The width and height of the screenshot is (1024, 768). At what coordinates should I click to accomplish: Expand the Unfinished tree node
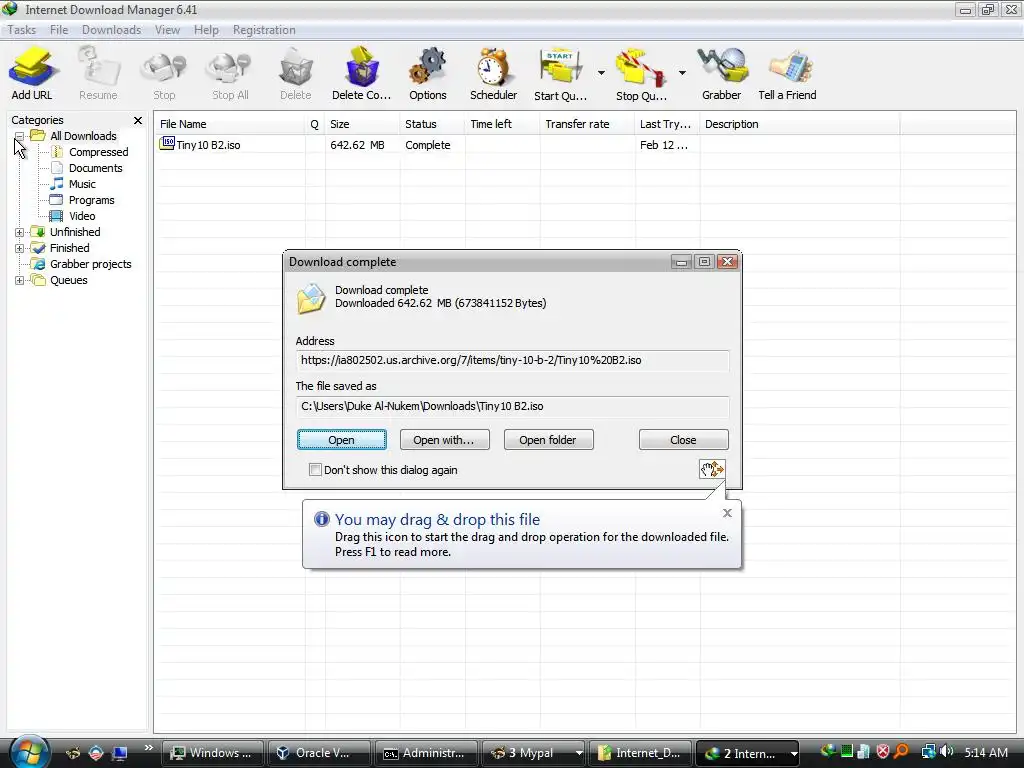(x=20, y=232)
